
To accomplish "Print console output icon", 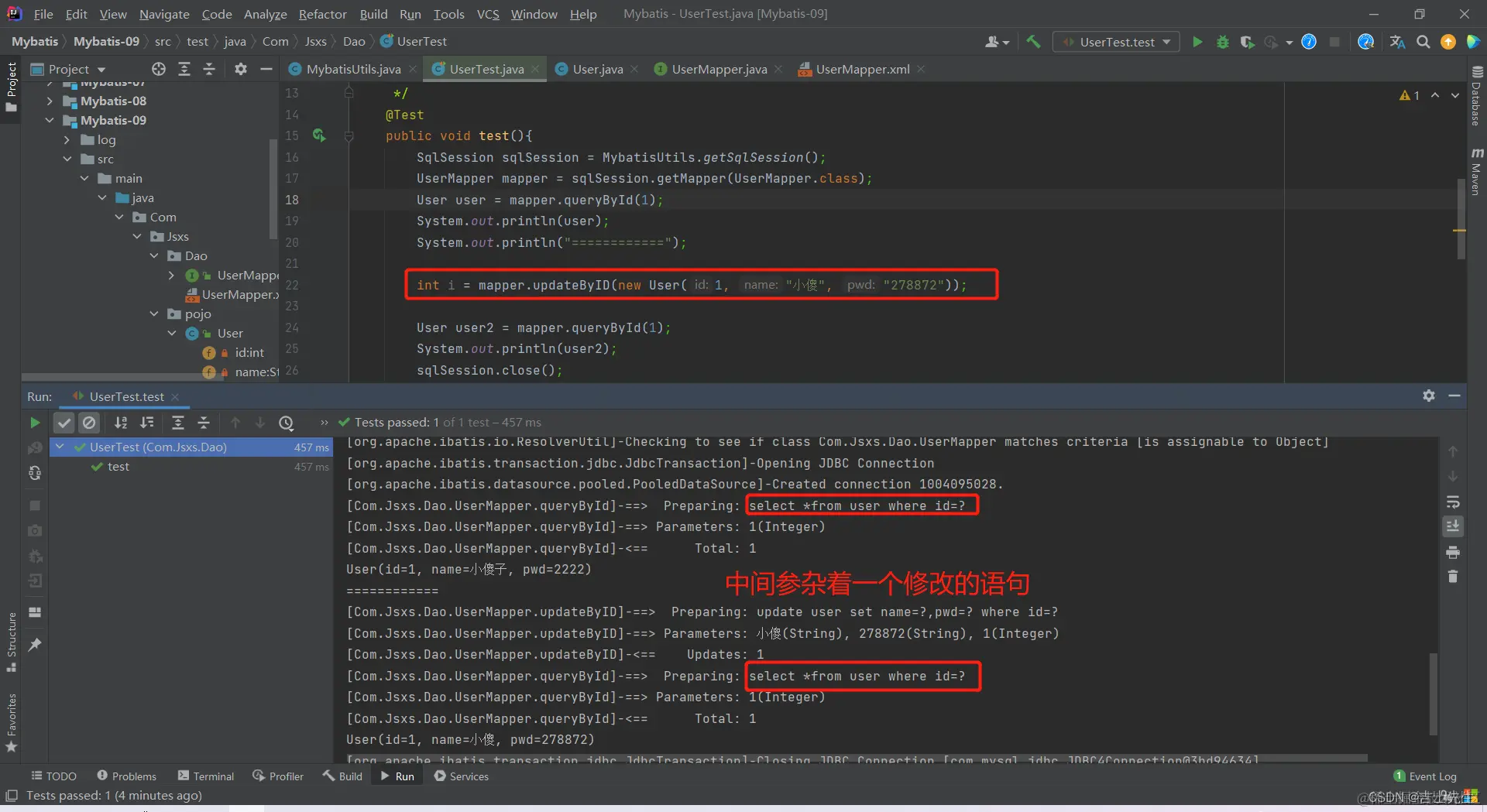I will pos(1453,553).
